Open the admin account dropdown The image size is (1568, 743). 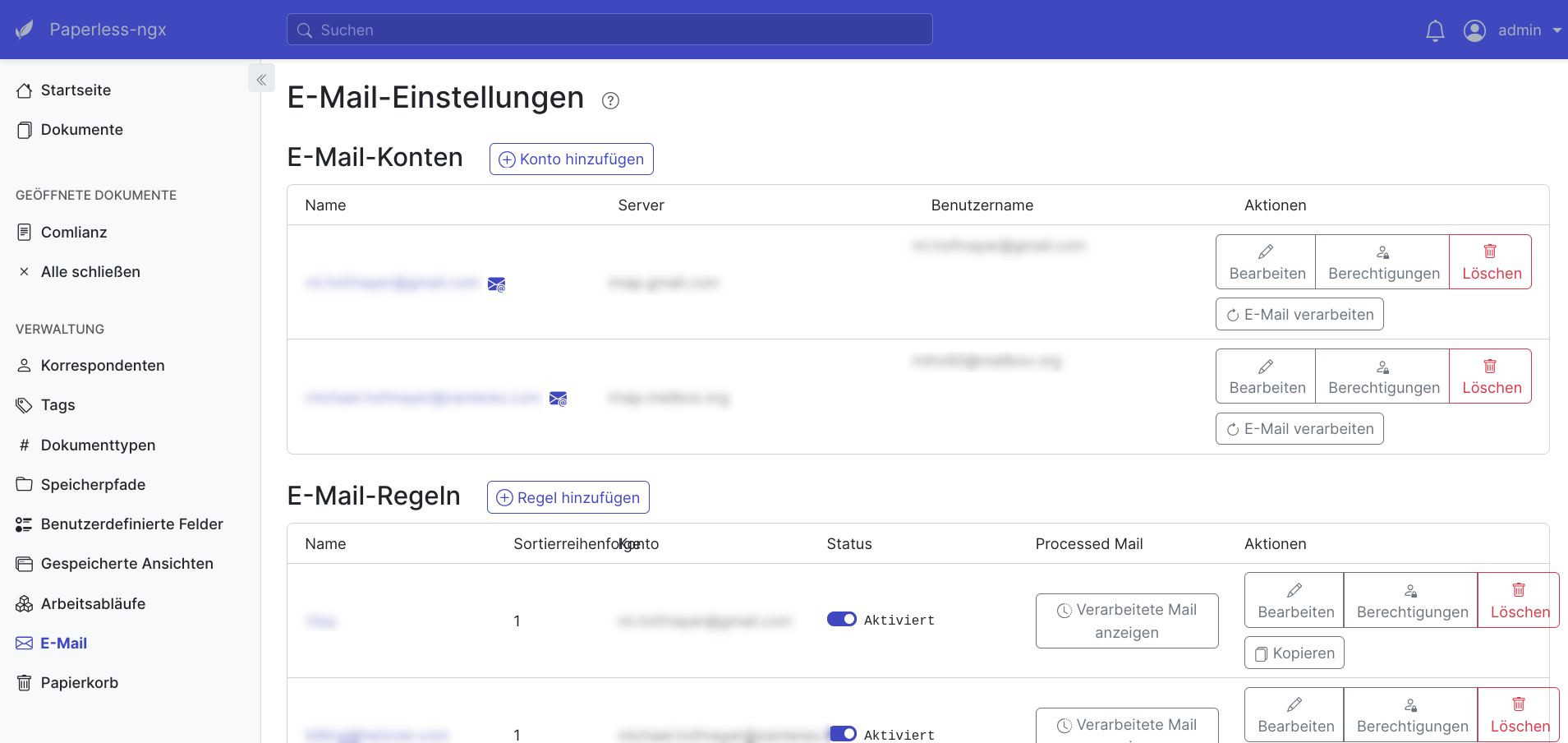(x=1524, y=30)
